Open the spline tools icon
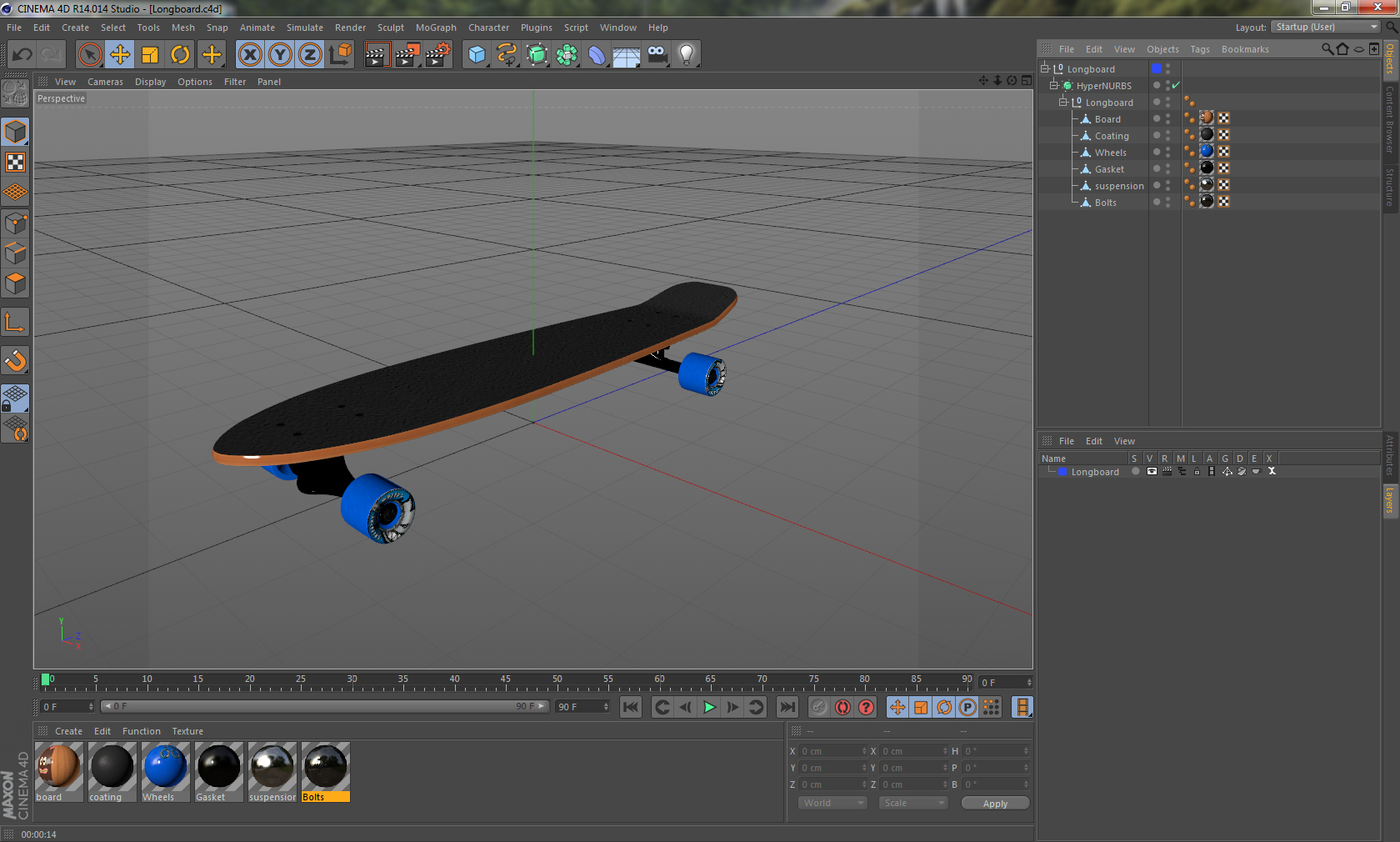 [x=507, y=55]
